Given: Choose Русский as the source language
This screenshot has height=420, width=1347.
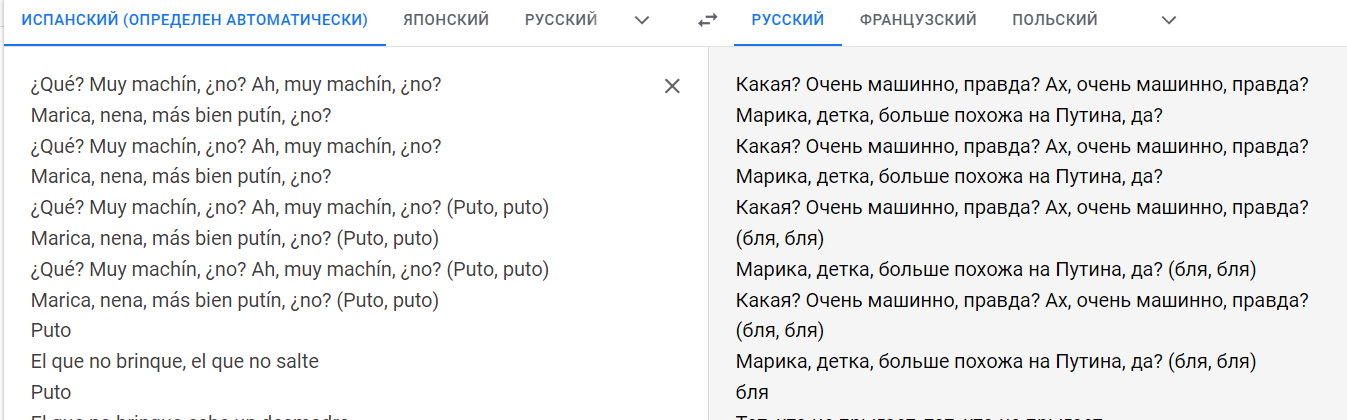Looking at the screenshot, I should [561, 20].
